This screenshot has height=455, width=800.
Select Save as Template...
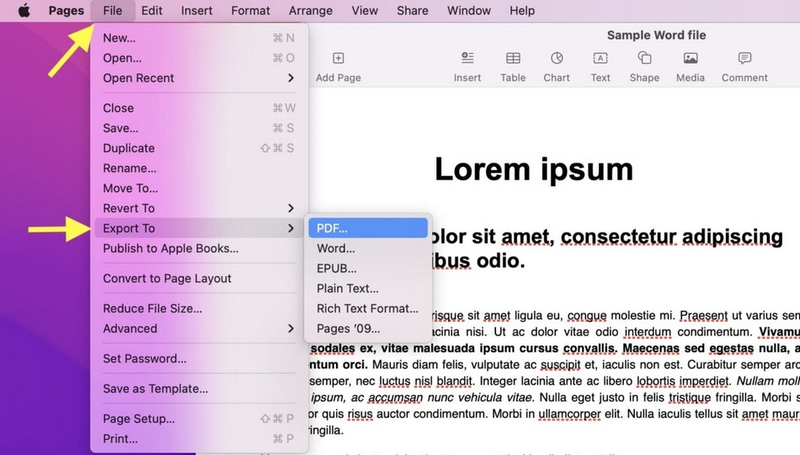(199, 389)
